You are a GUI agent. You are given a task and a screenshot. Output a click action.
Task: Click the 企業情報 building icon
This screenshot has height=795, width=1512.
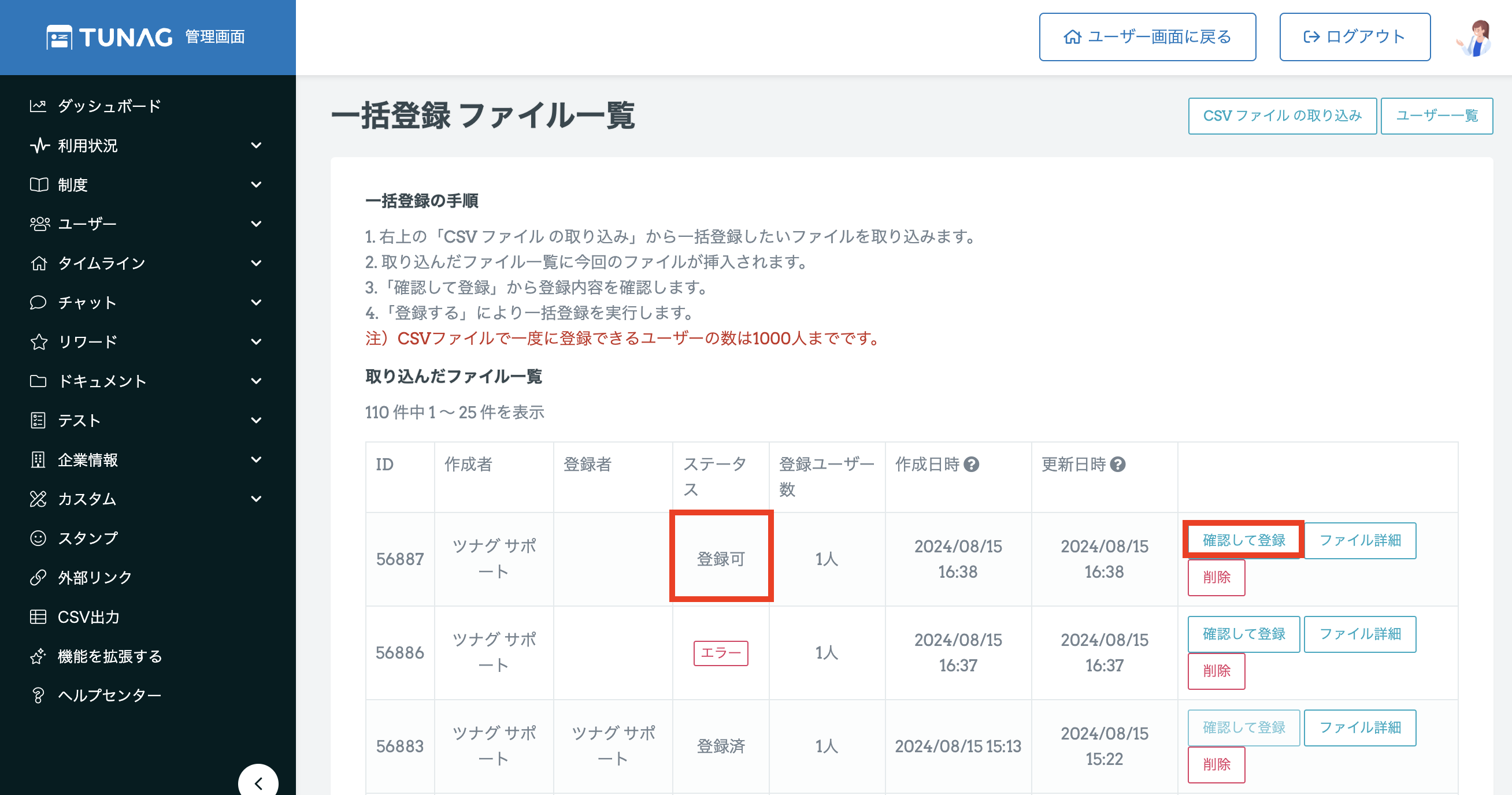coord(38,459)
